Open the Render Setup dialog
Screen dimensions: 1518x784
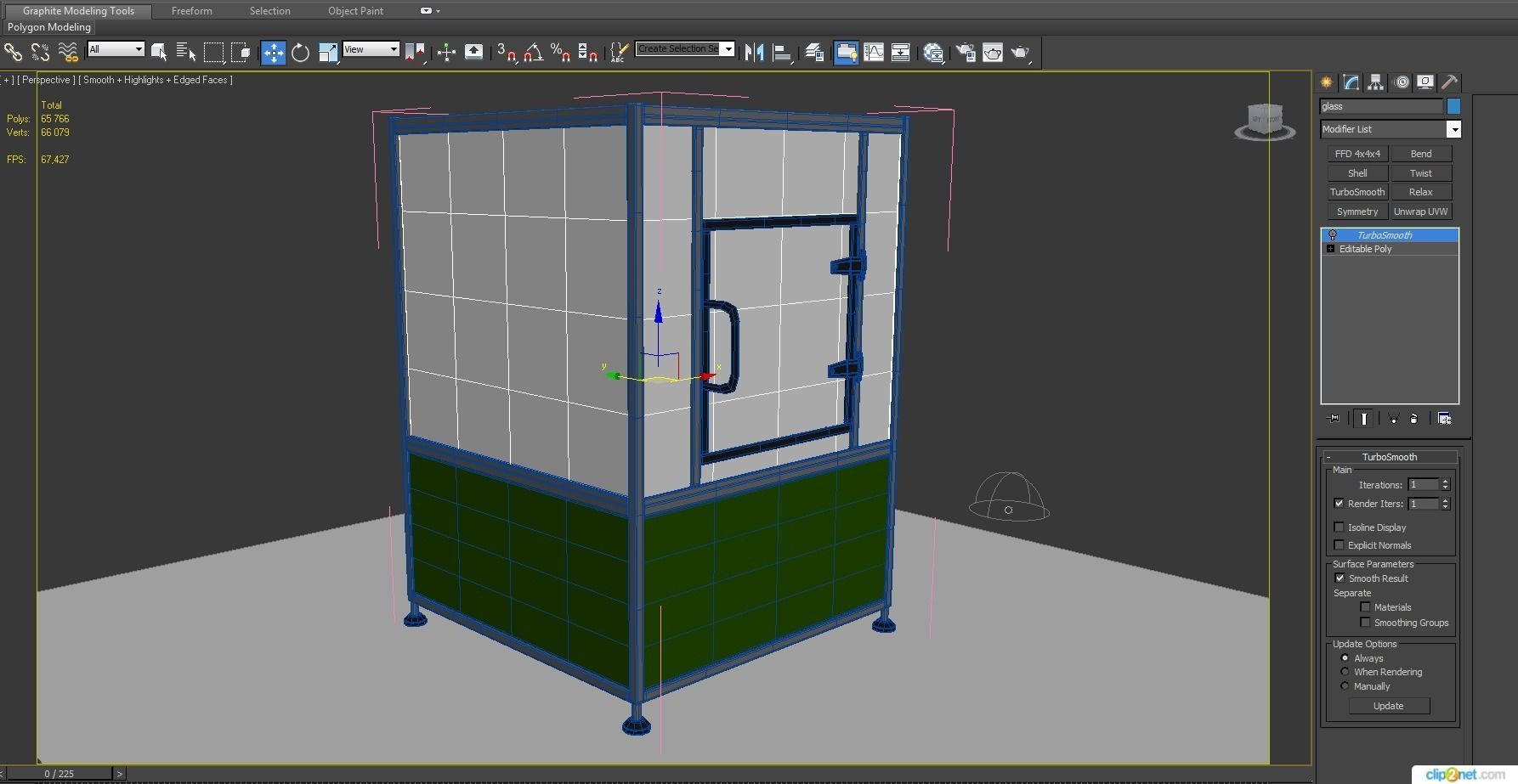966,53
